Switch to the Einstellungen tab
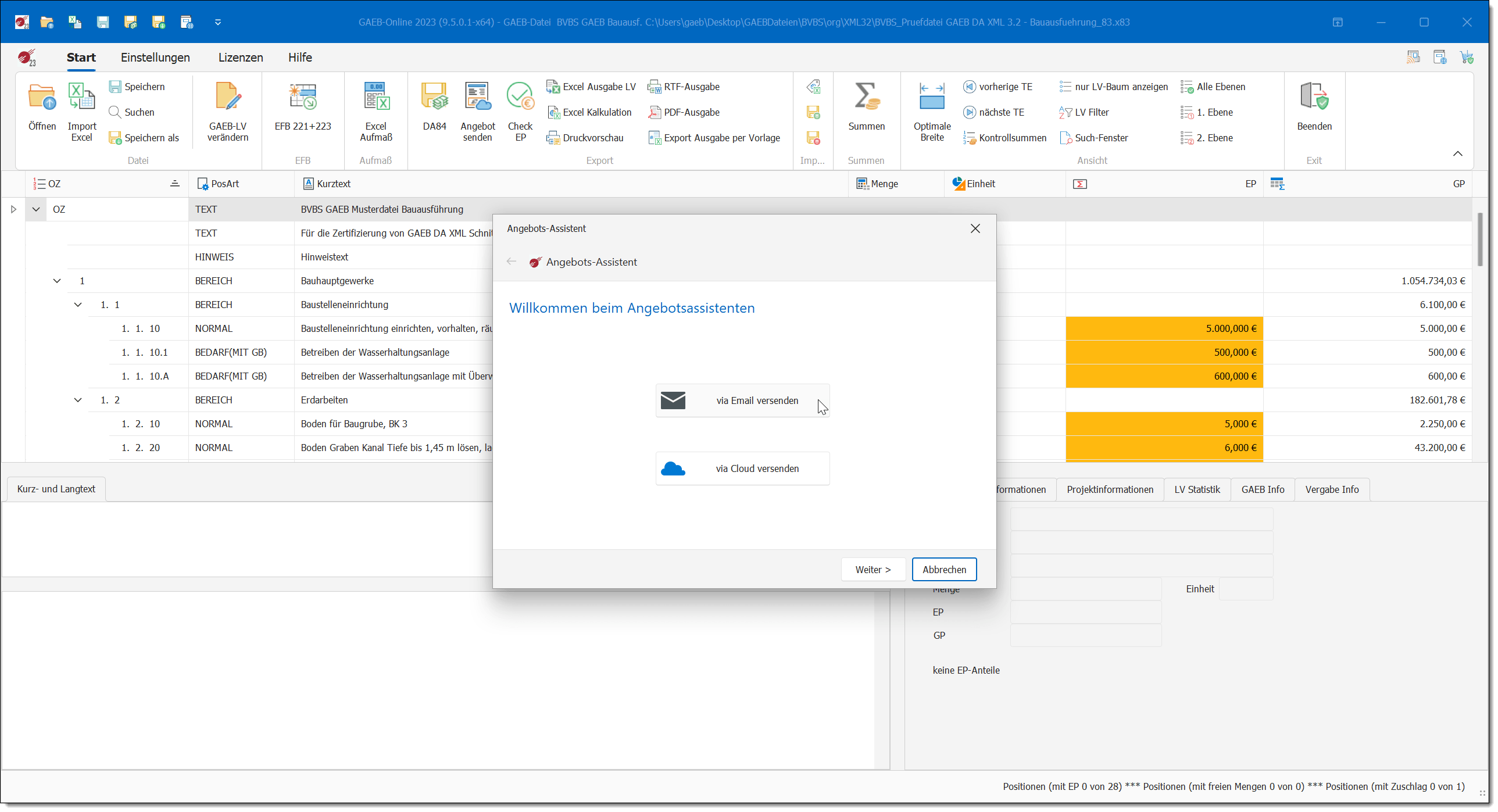This screenshot has height=812, width=1498. pos(155,57)
